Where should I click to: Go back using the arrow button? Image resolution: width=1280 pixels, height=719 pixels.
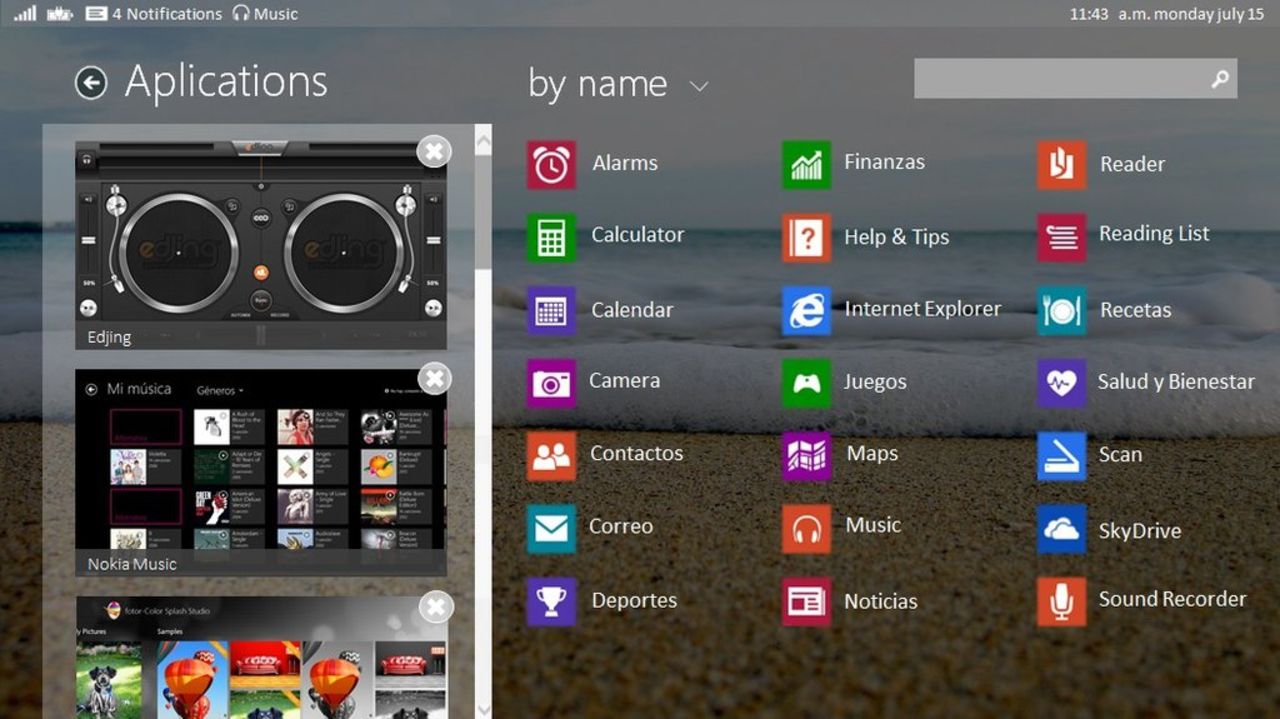(90, 82)
